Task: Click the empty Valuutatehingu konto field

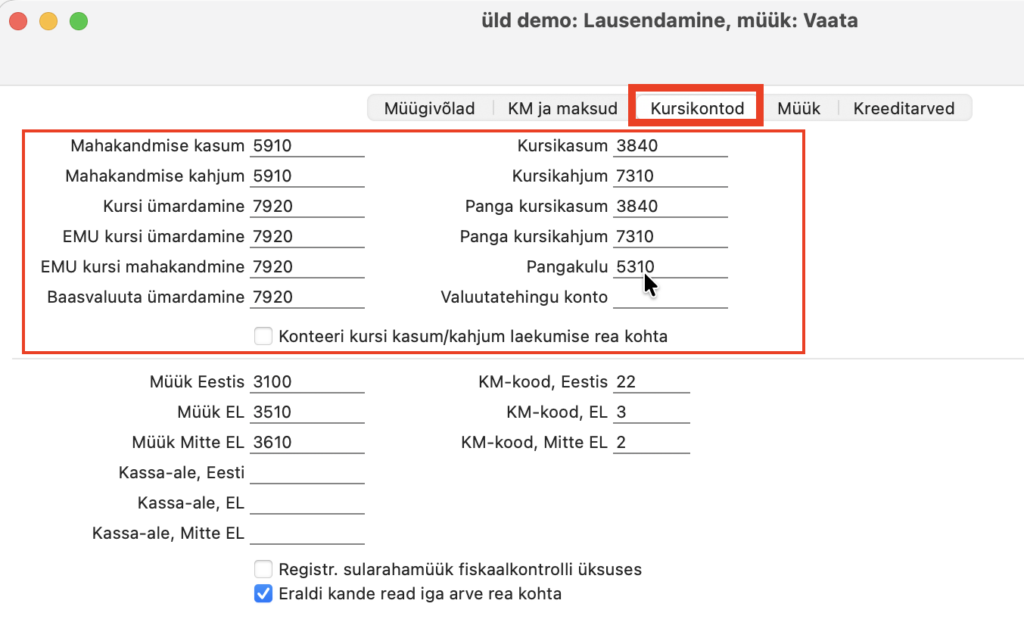Action: (670, 297)
